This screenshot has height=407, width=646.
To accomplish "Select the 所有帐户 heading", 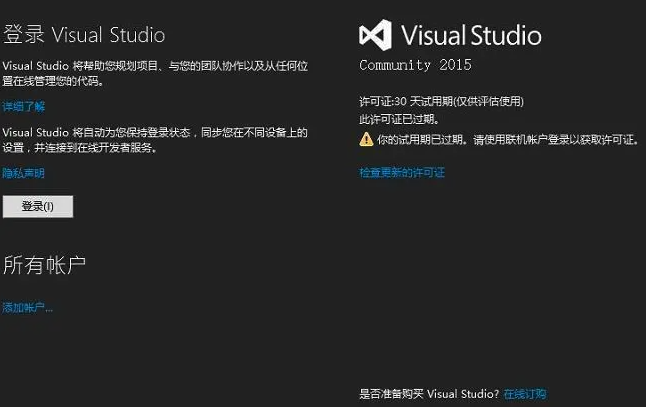I will (x=44, y=264).
